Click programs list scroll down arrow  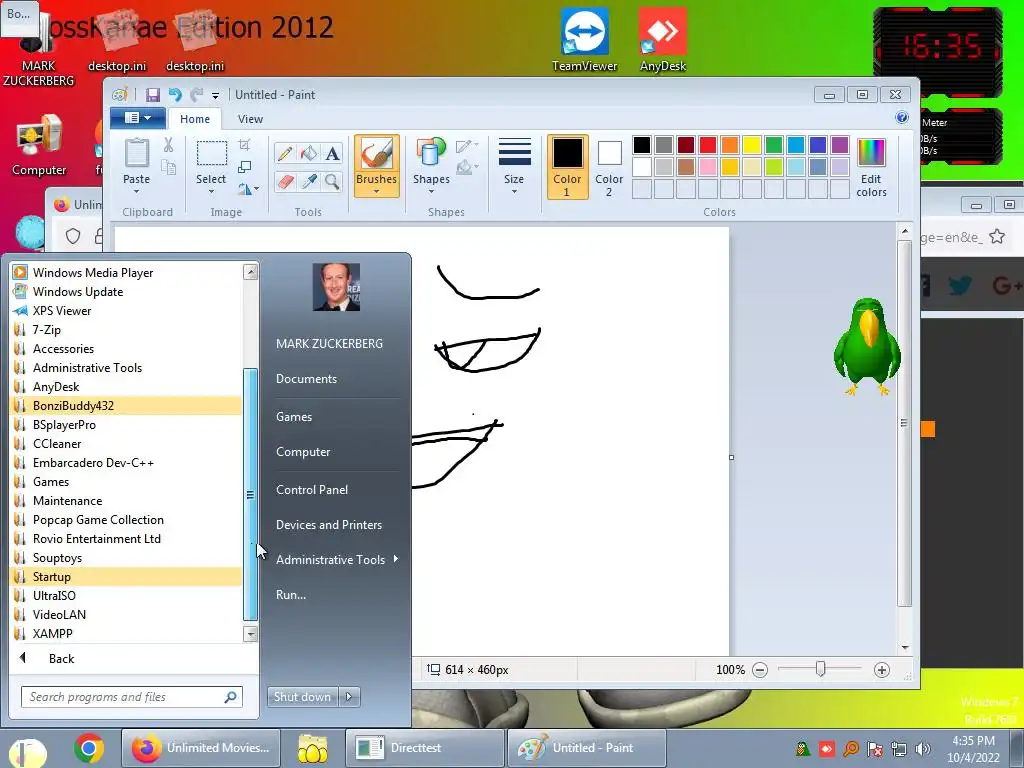[x=250, y=633]
